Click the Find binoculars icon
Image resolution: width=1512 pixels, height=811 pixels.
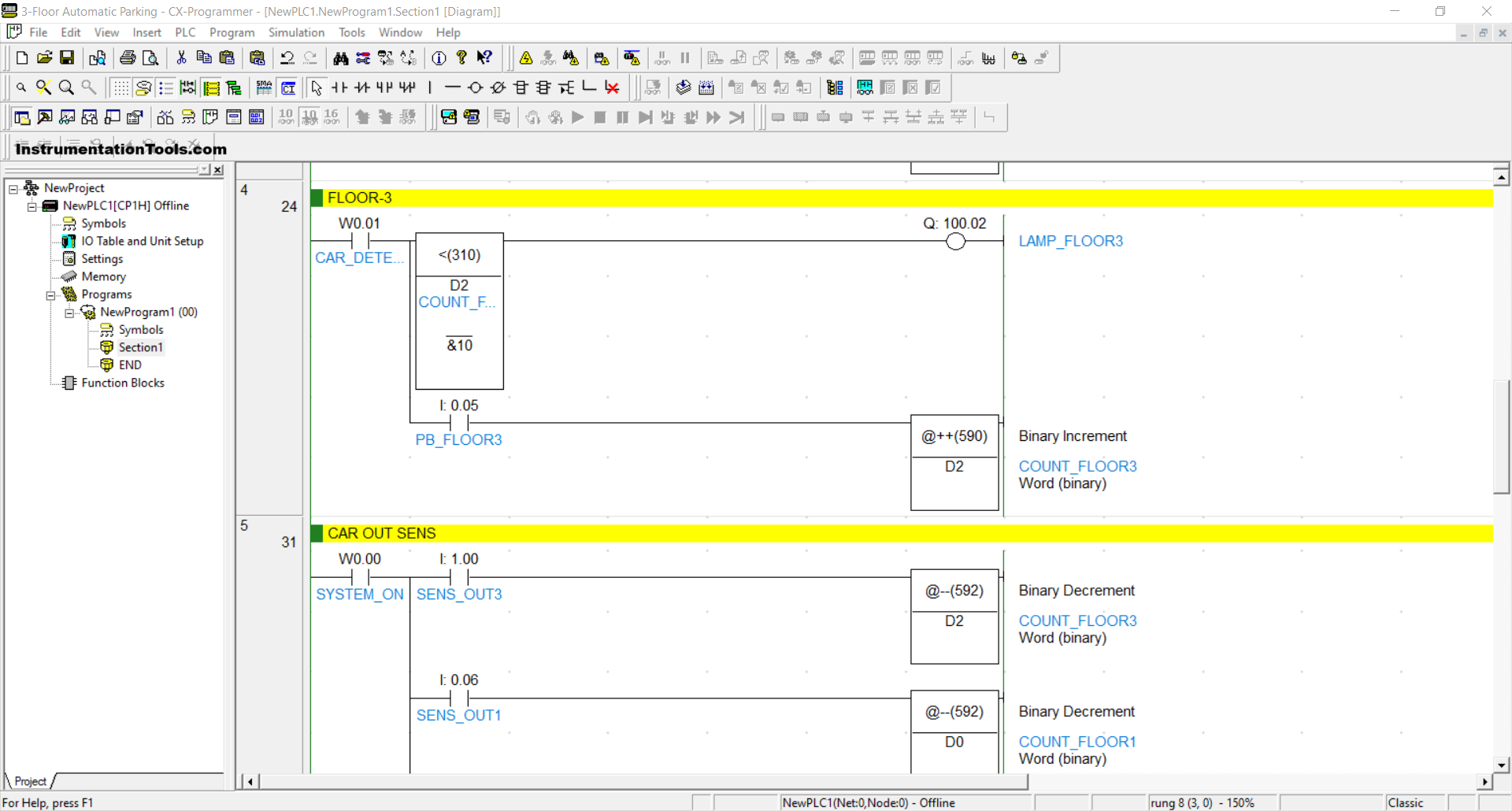point(340,58)
